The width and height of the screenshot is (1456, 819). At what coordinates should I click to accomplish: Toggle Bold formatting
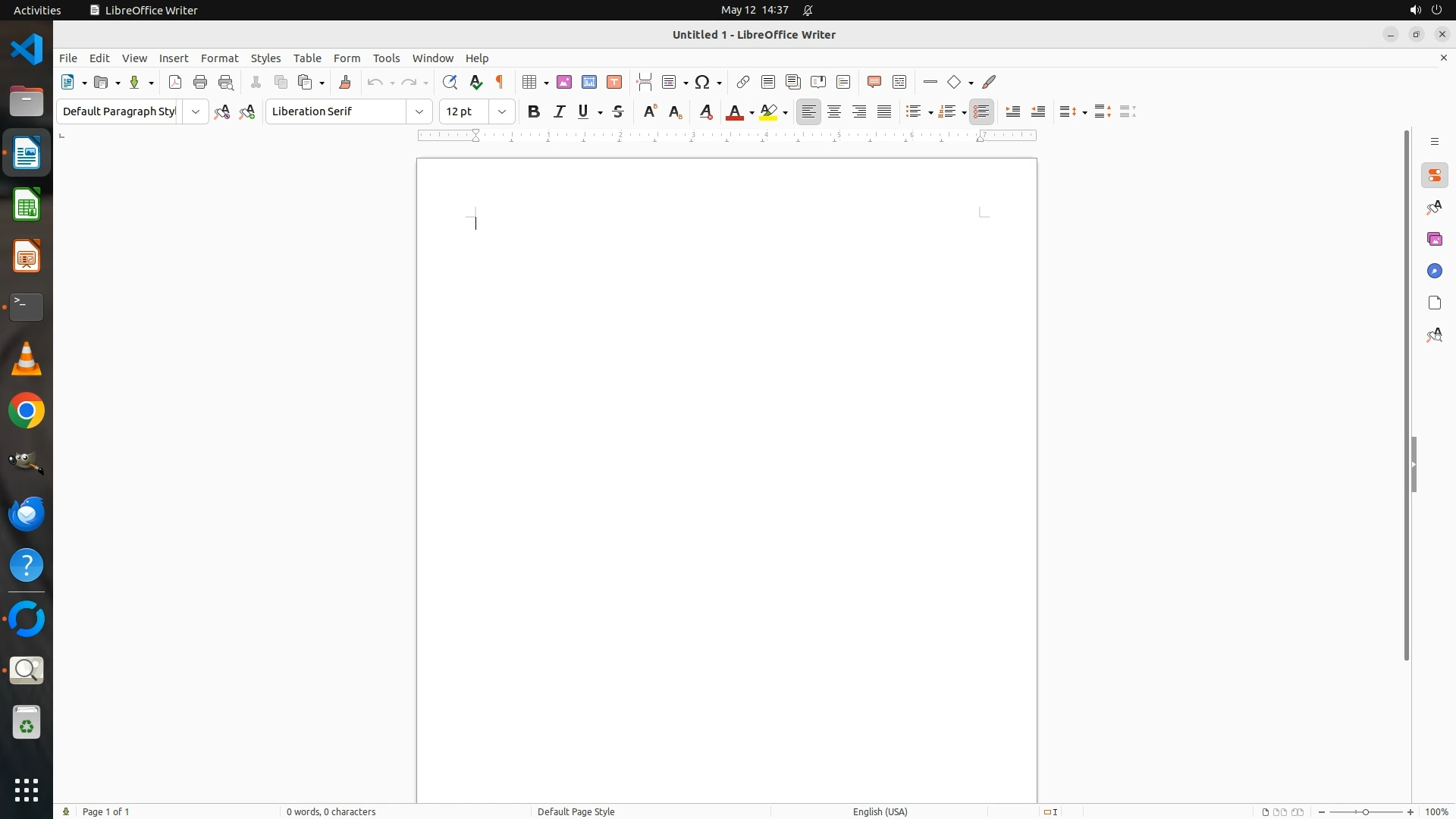pos(534,111)
